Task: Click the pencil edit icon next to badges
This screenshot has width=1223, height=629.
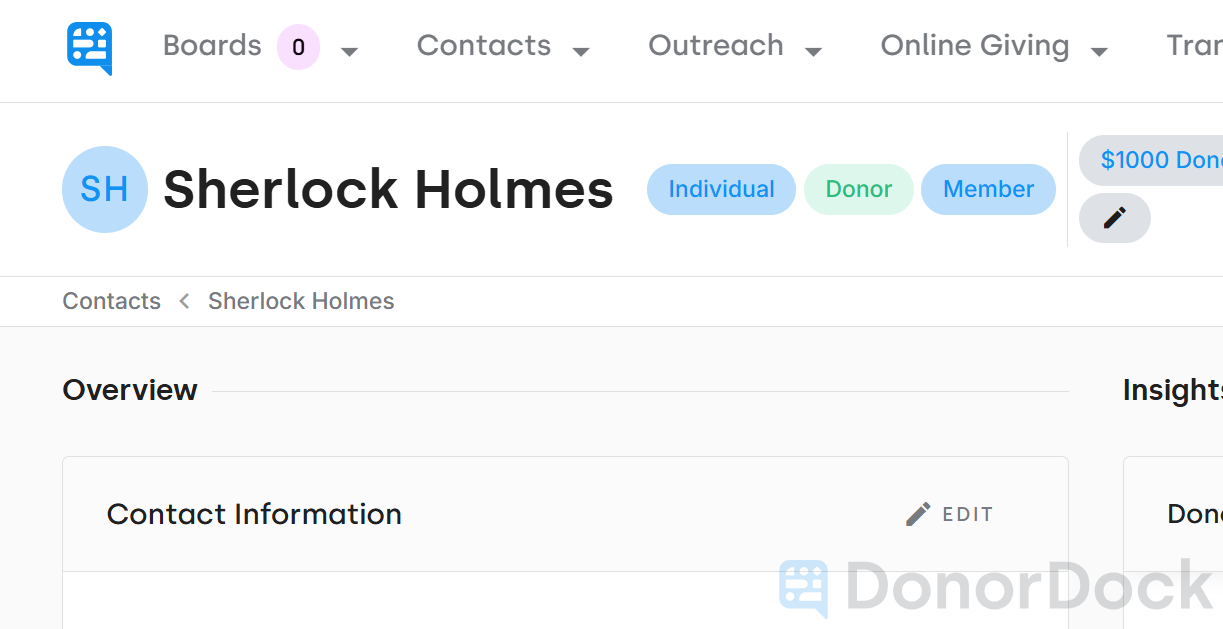Action: 1114,218
